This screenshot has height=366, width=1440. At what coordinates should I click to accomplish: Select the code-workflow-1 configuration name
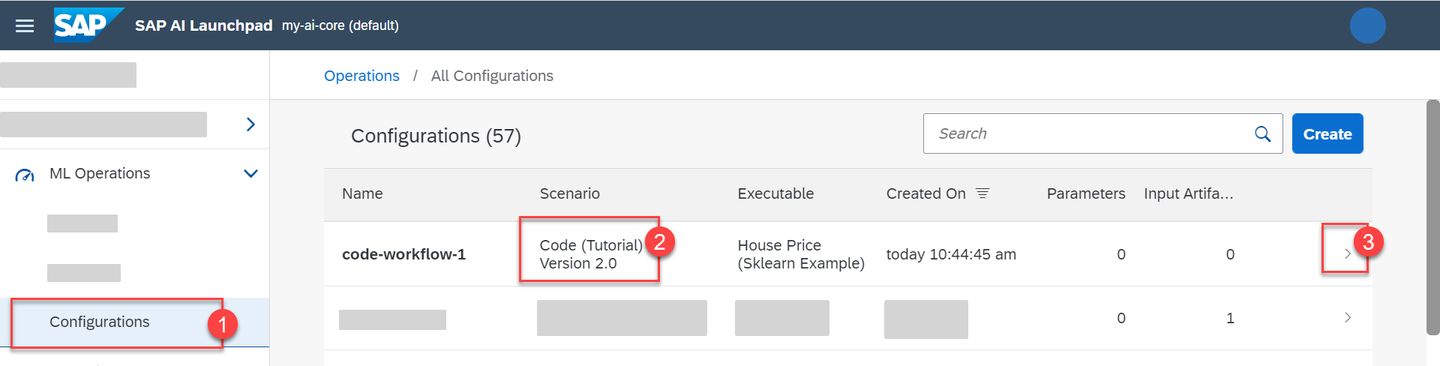404,255
